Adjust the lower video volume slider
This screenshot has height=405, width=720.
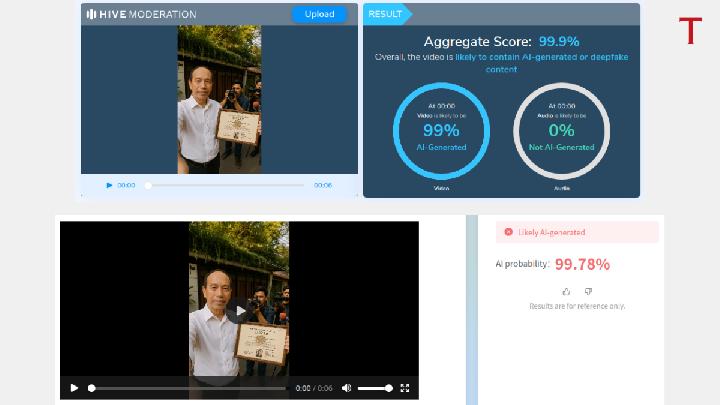(x=374, y=388)
